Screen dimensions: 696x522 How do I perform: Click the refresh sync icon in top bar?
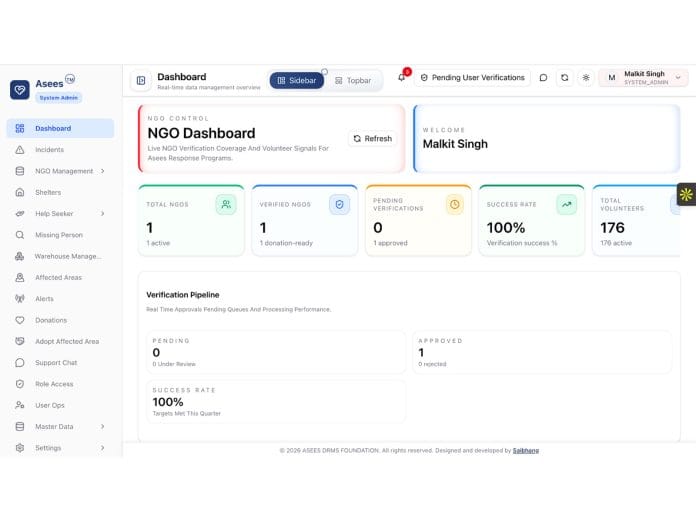click(x=565, y=78)
